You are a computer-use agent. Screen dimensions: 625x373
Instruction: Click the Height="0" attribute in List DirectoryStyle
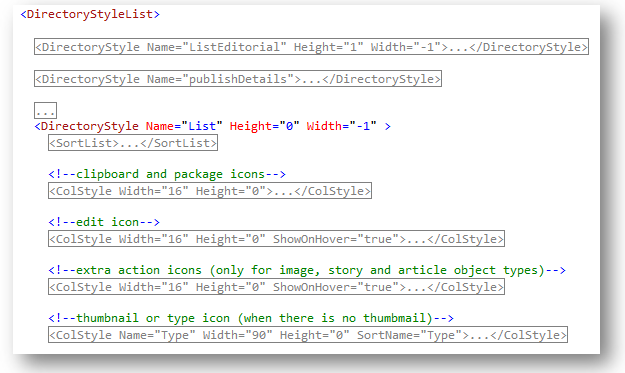264,126
